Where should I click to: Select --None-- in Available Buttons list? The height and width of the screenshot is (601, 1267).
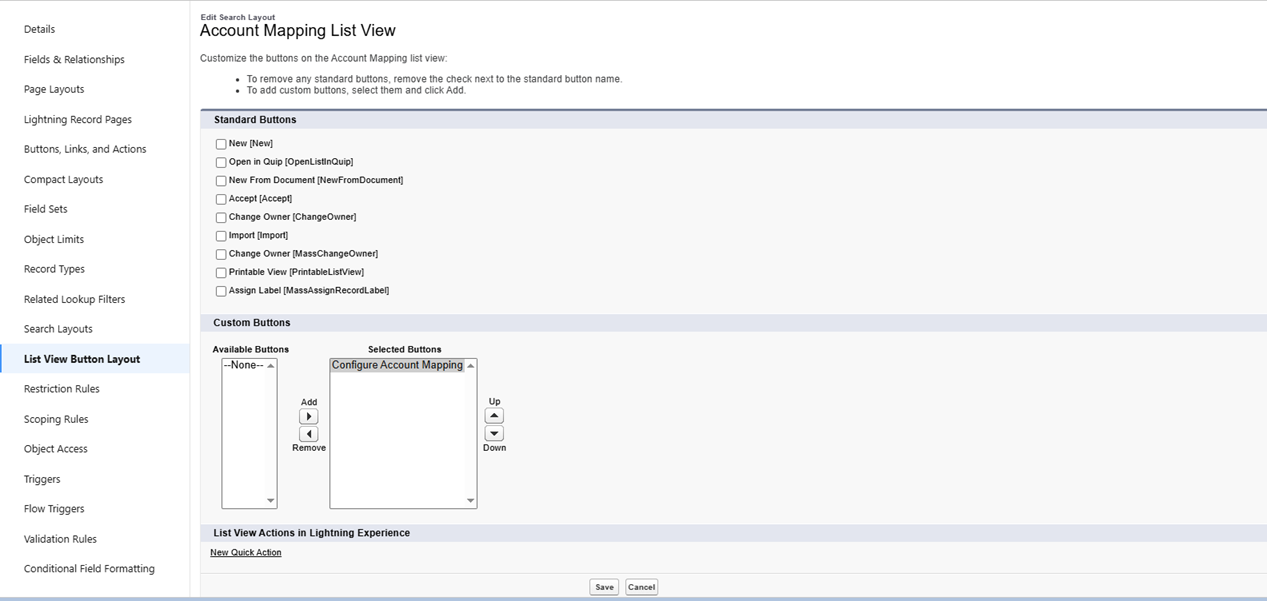click(243, 365)
